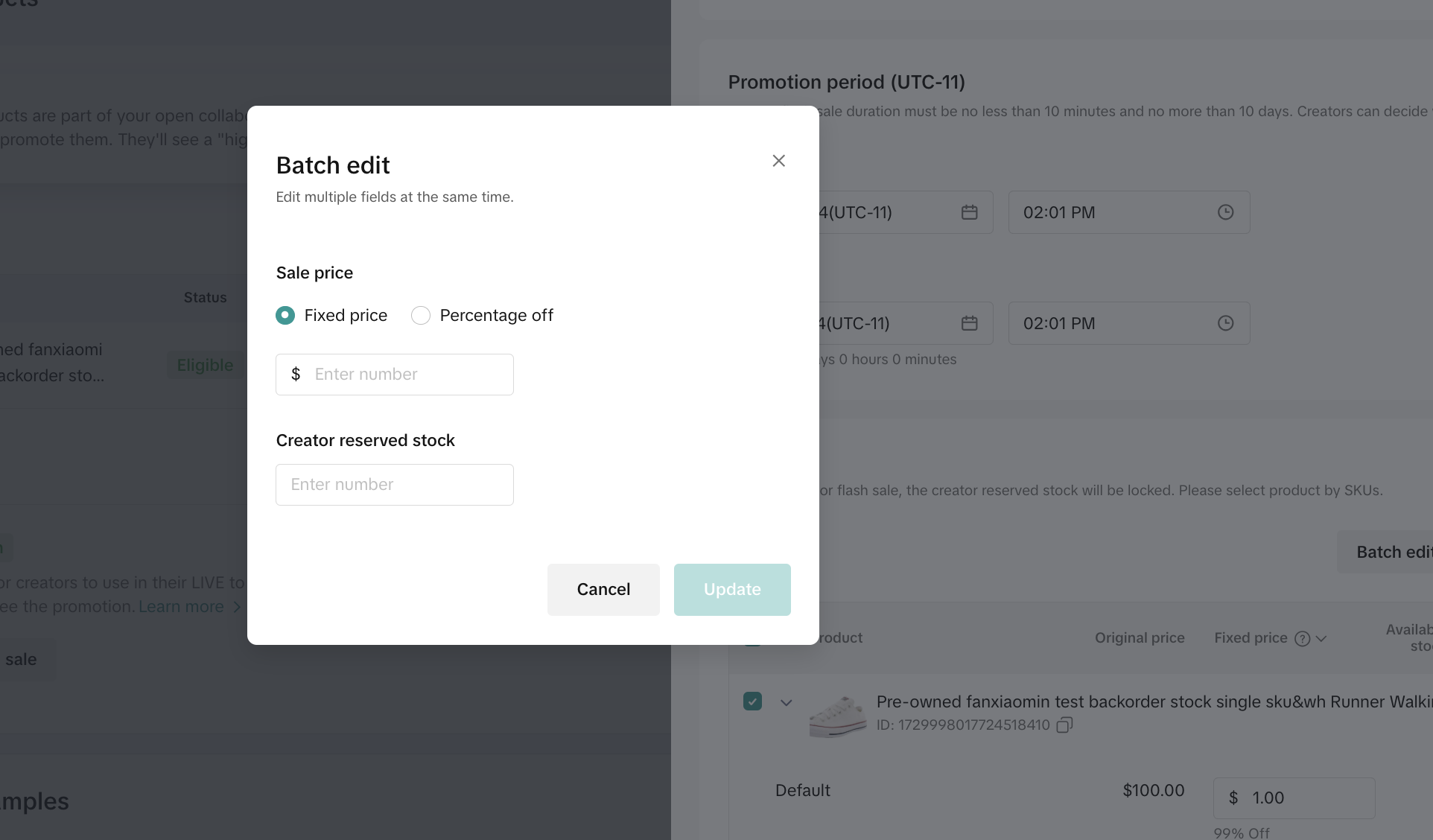
Task: Select the Fixed price radio option
Action: 285,316
